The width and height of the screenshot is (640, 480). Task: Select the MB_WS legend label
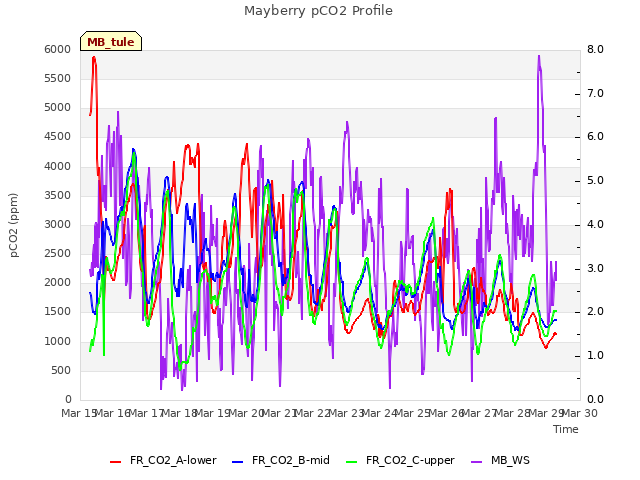(510, 460)
